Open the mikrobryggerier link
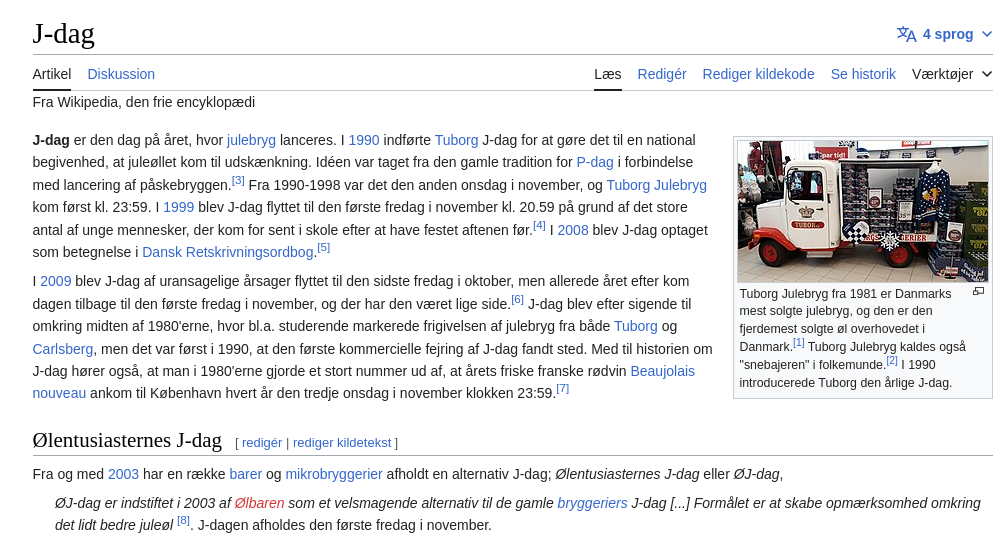This screenshot has width=1008, height=552. (x=334, y=474)
